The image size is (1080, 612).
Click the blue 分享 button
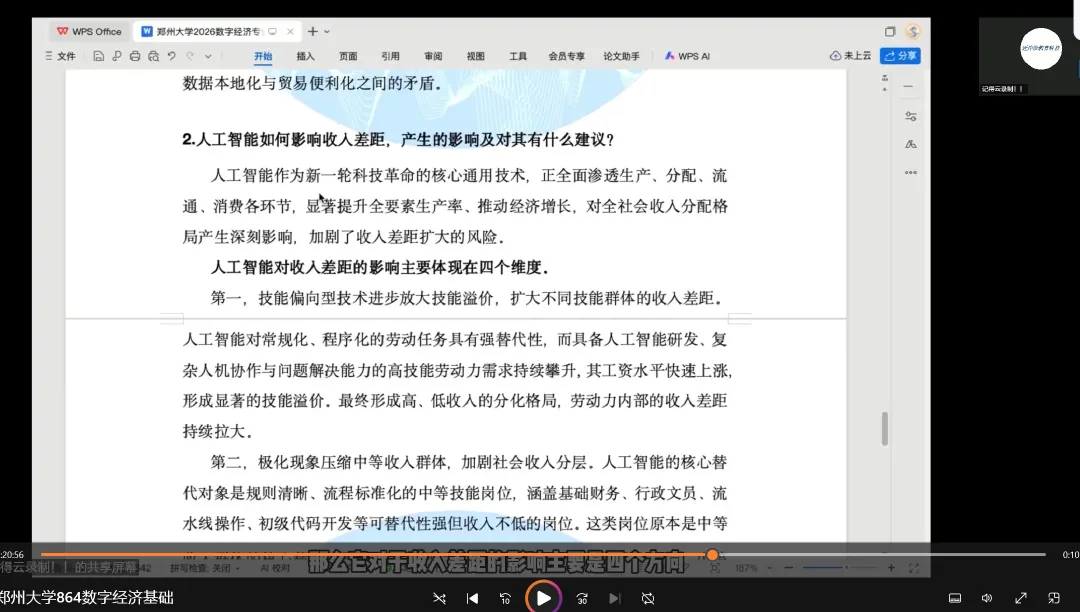[x=900, y=56]
